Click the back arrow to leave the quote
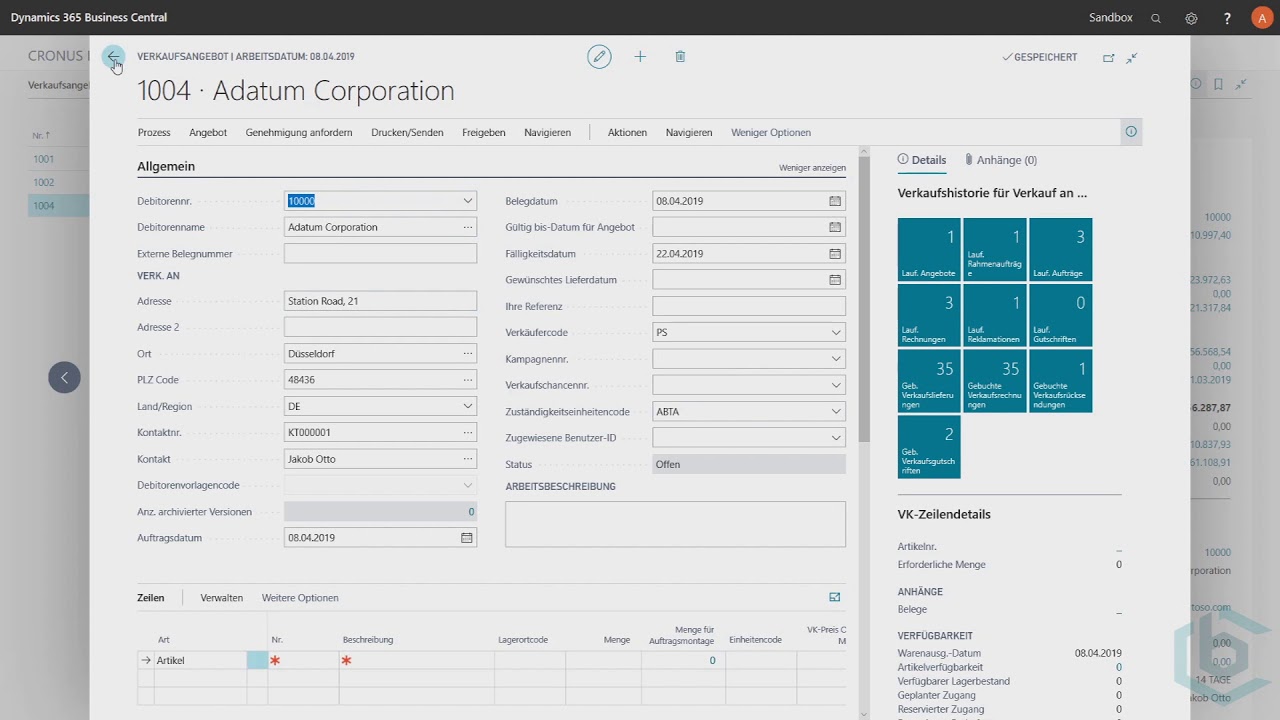Screen dimensions: 1280x720 114,57
